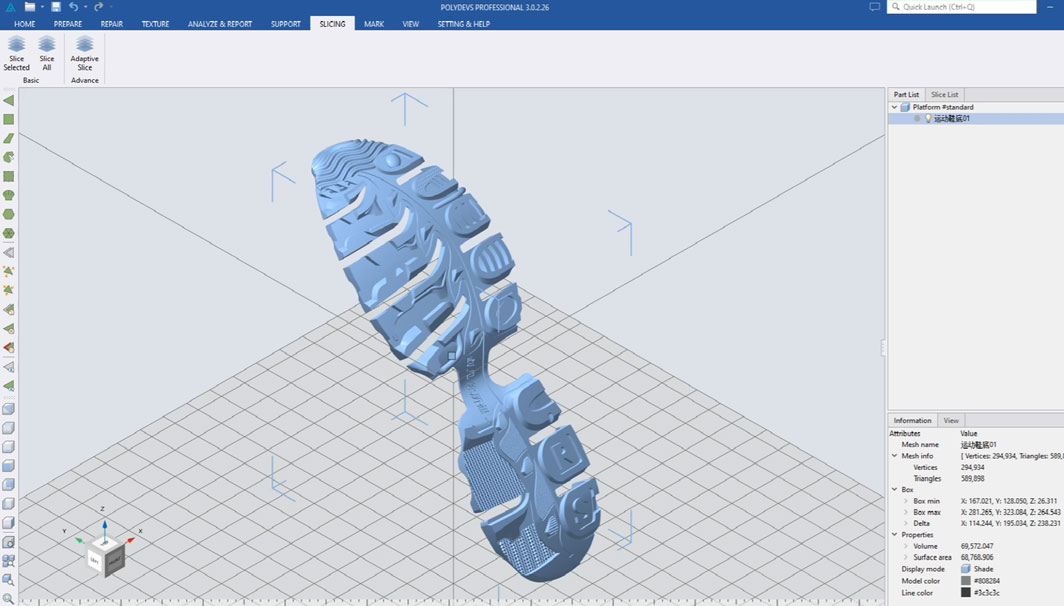Undo the last action
Viewport: 1064px width, 606px height.
[73, 7]
